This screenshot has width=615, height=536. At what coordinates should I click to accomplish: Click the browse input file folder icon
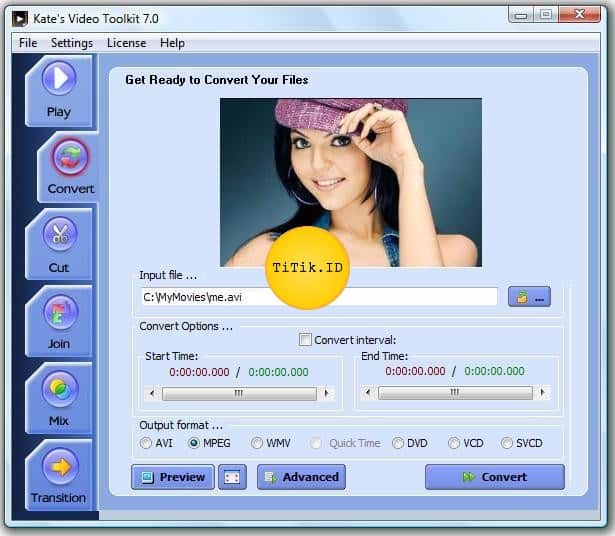[x=529, y=297]
